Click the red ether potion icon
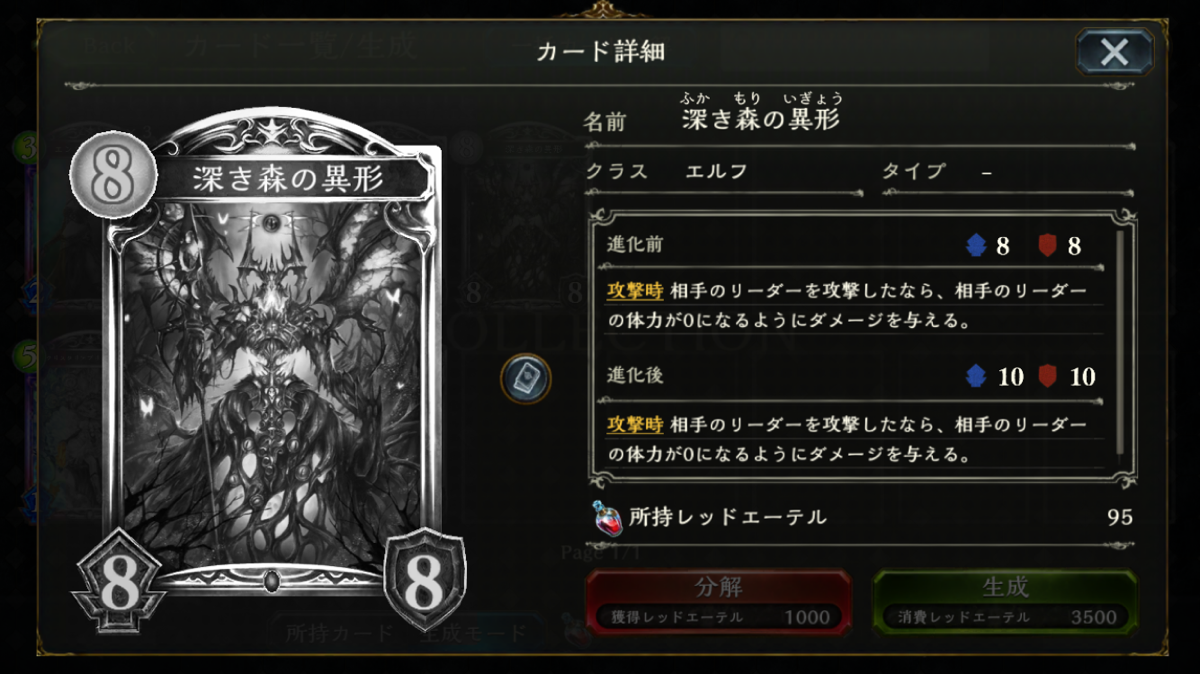 point(606,517)
